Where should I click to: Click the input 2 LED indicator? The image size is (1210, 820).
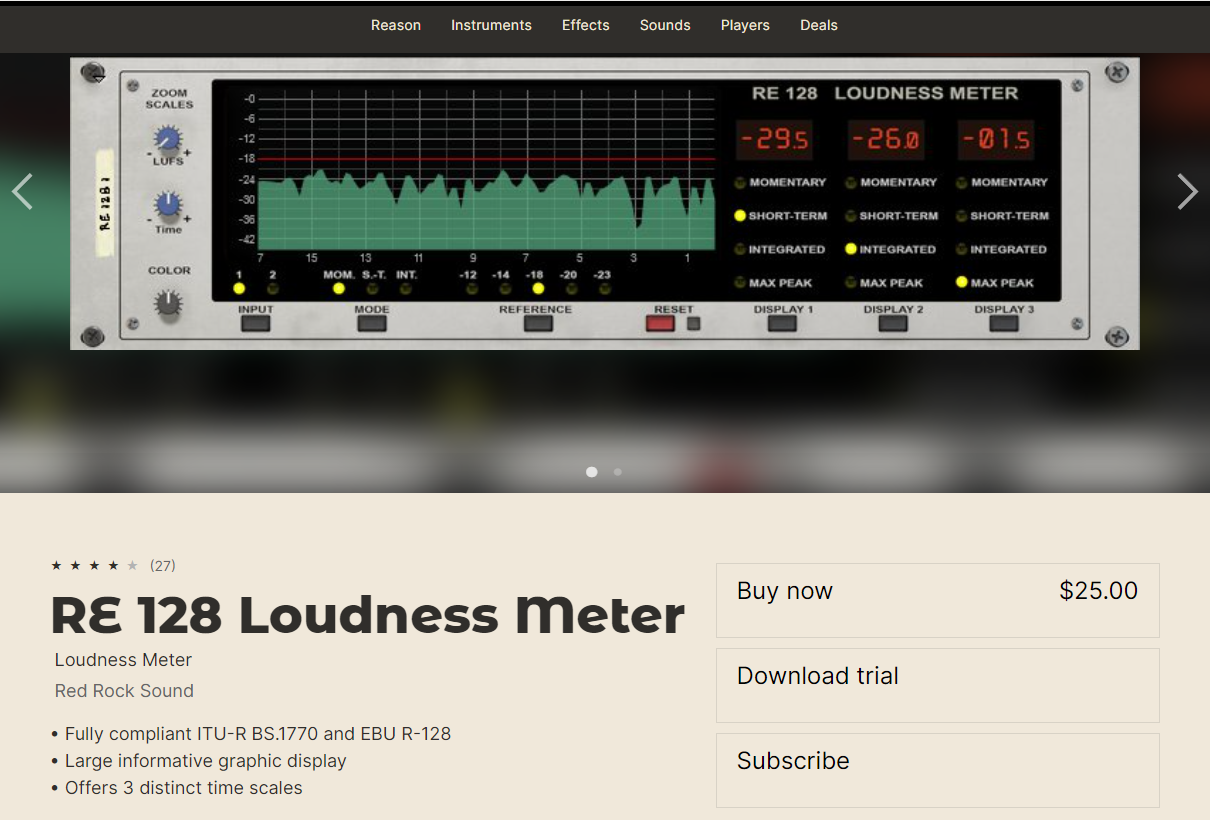[272, 289]
